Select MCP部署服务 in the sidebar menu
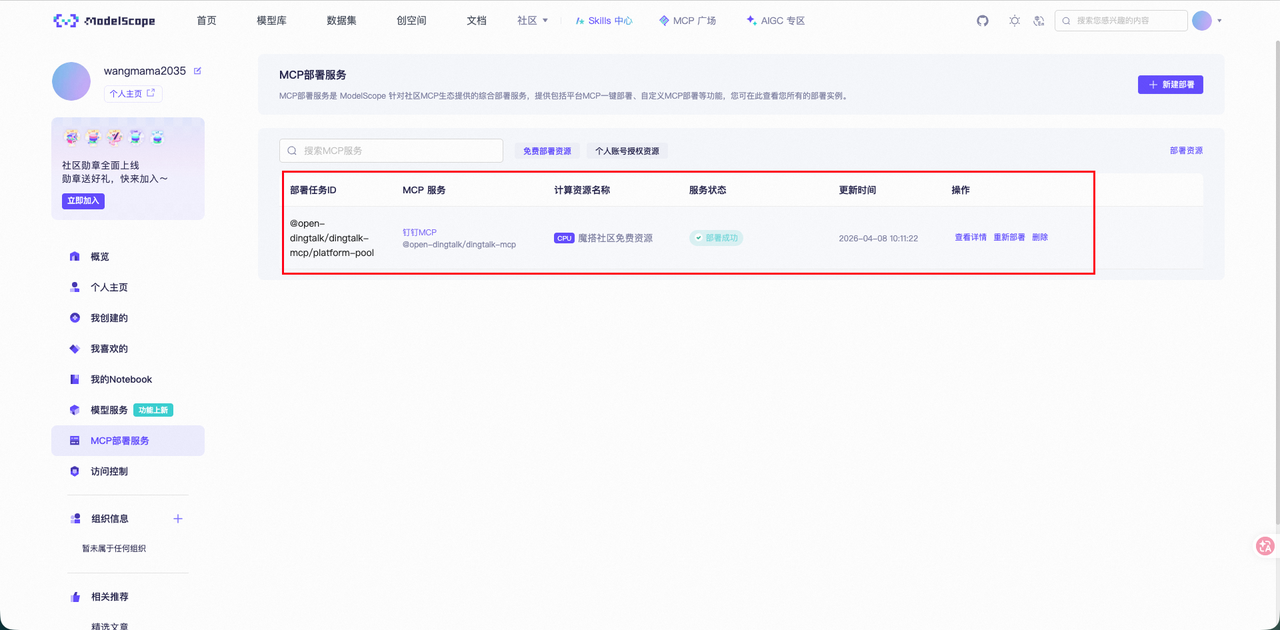The width and height of the screenshot is (1280, 630). [128, 441]
